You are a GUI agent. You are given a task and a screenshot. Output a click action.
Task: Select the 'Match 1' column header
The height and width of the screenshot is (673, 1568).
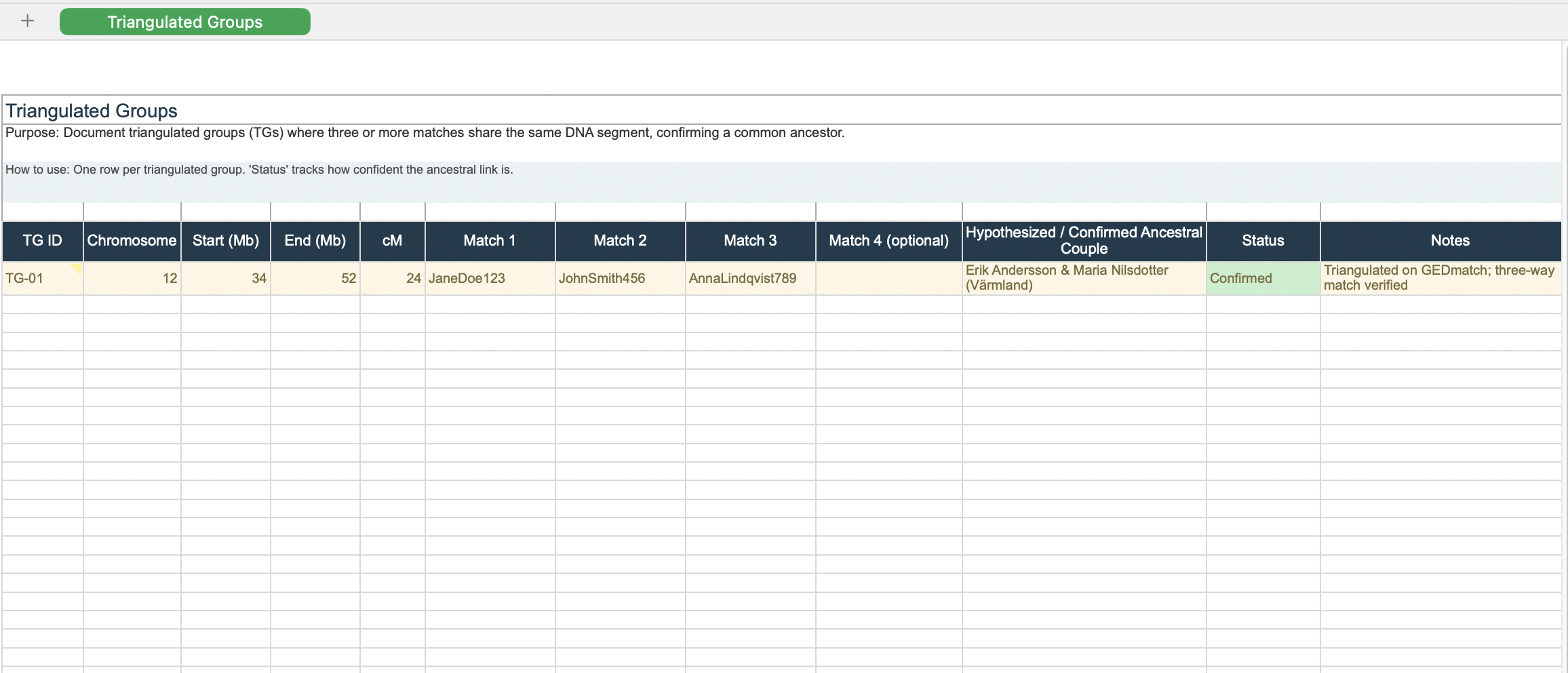490,241
